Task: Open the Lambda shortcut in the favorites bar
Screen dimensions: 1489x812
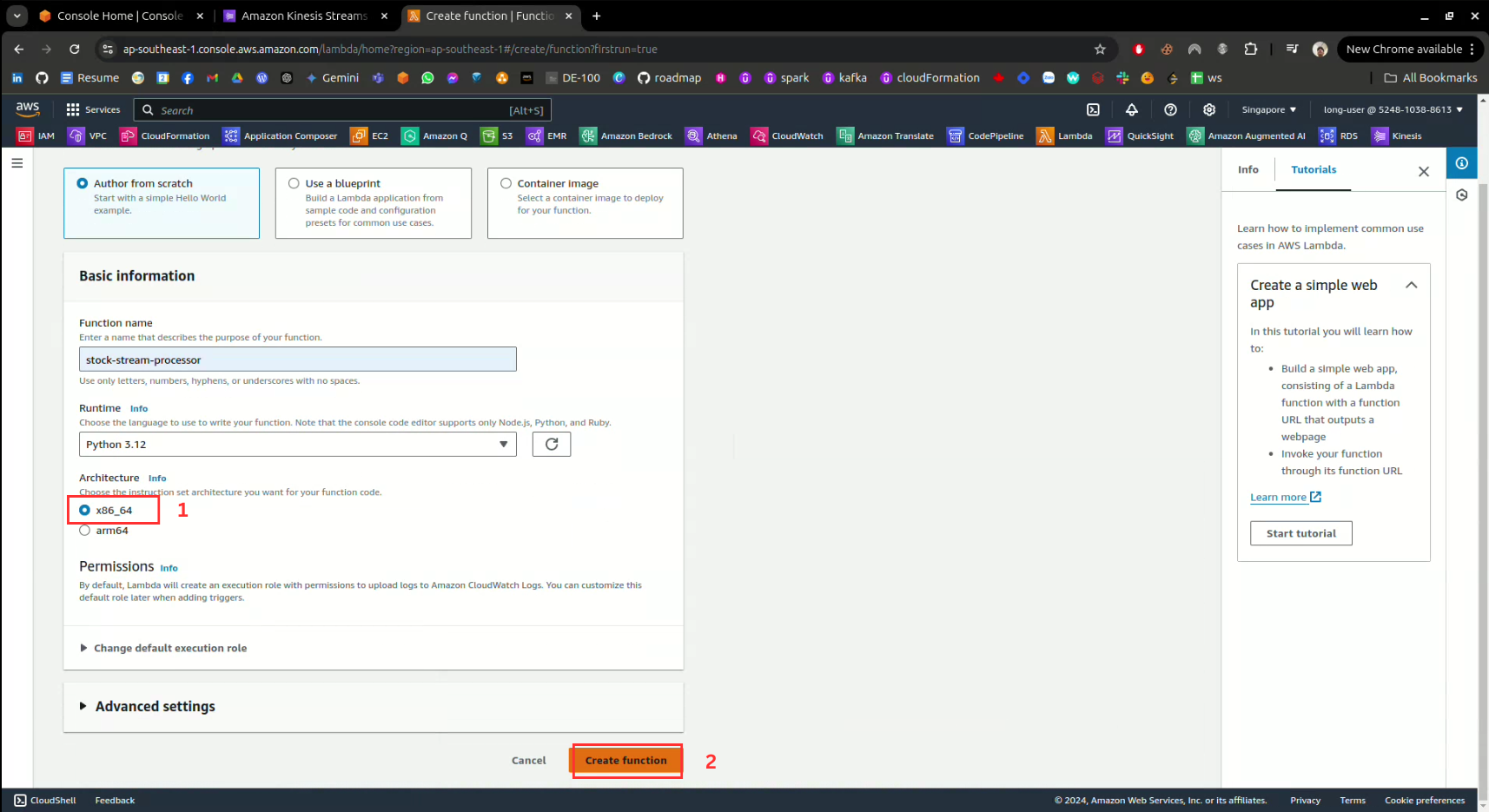Action: point(1064,135)
